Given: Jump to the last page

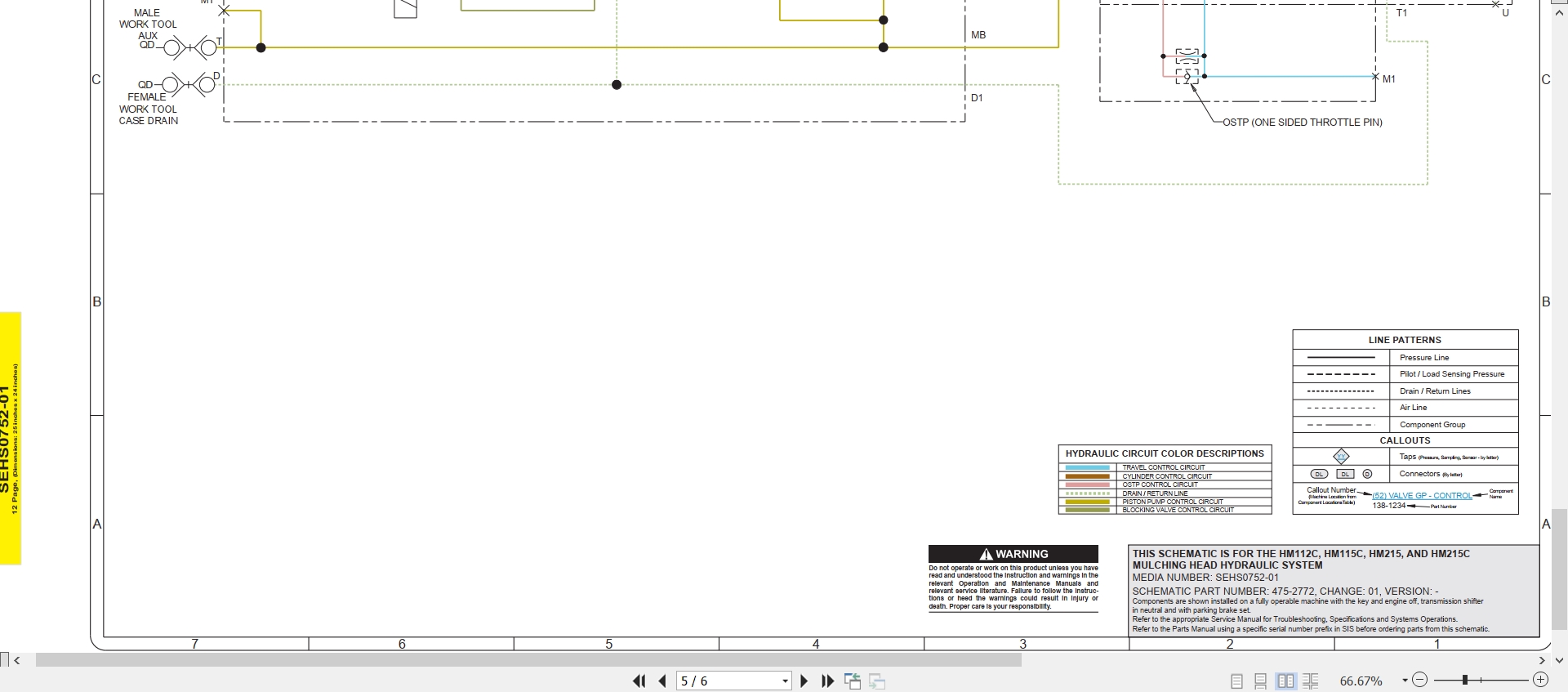Looking at the screenshot, I should tap(827, 681).
